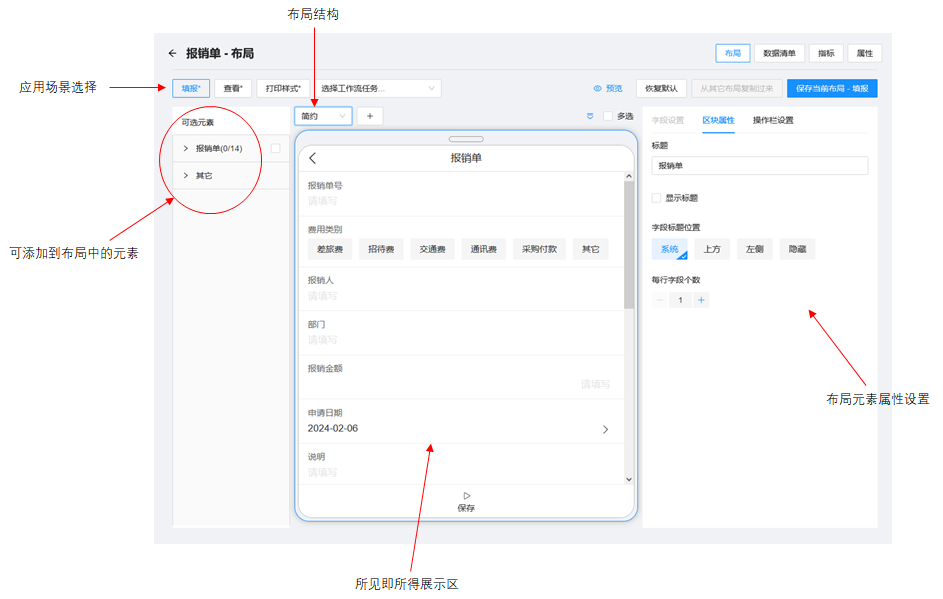
Task: Click the plus button next to 简约
Action: tap(369, 116)
